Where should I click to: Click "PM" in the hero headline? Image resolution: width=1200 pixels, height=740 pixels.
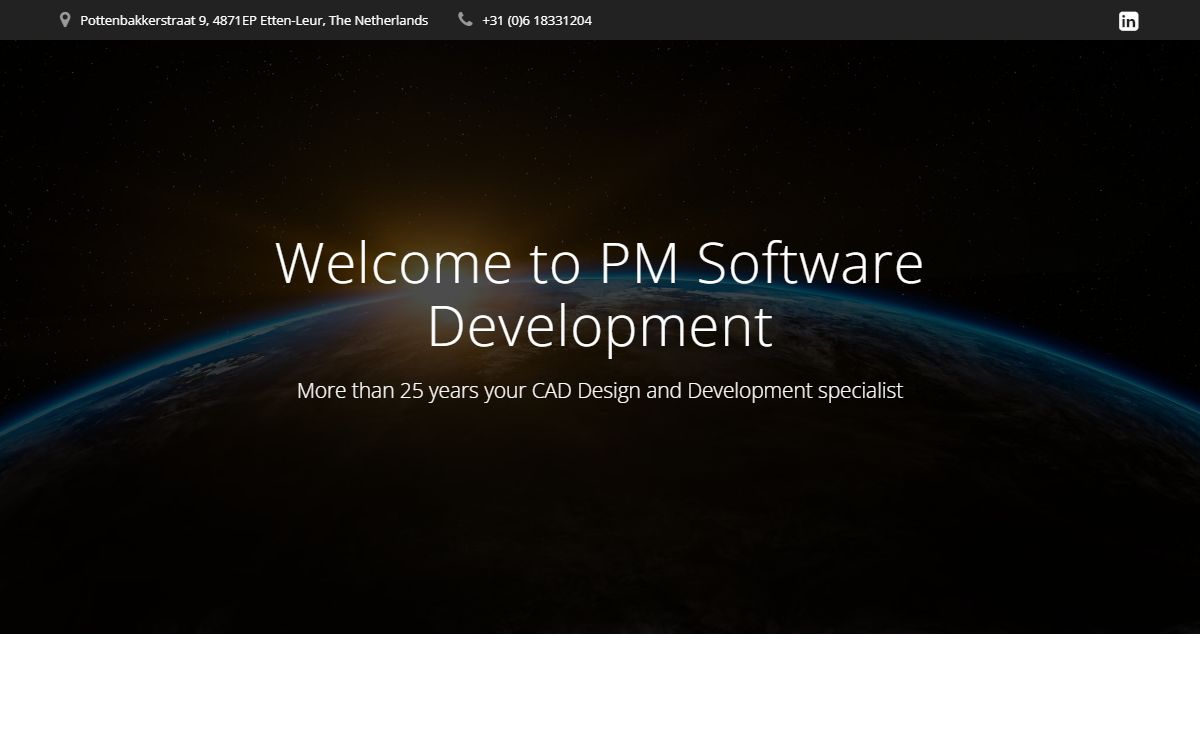tap(639, 263)
